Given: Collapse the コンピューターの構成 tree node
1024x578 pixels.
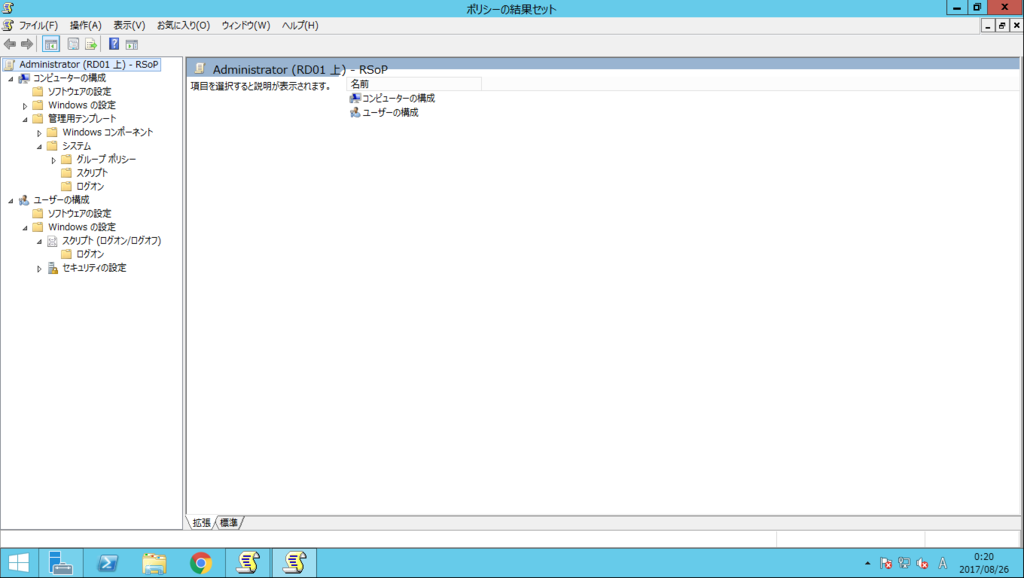Looking at the screenshot, I should (x=10, y=78).
